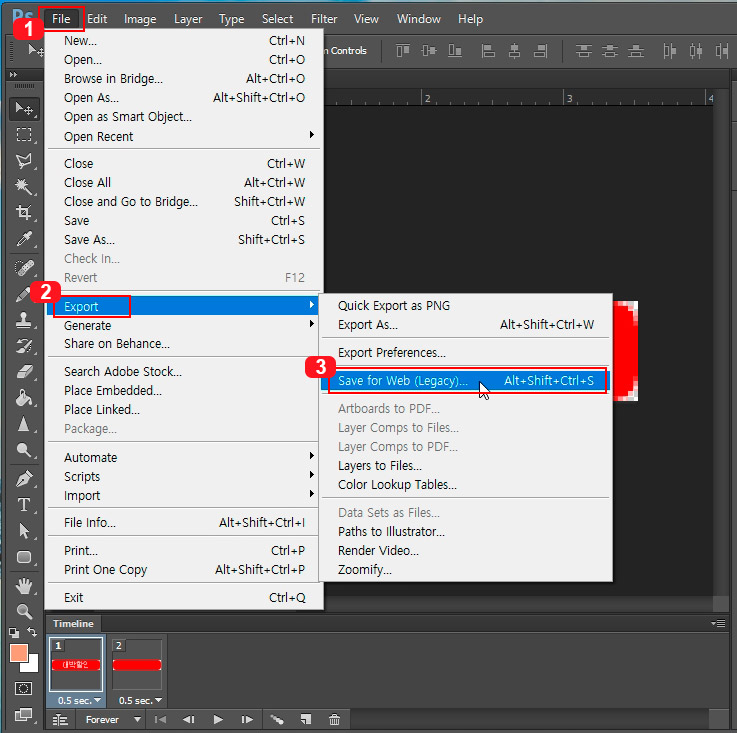Open the Edit menu
The width and height of the screenshot is (737, 733).
click(97, 19)
